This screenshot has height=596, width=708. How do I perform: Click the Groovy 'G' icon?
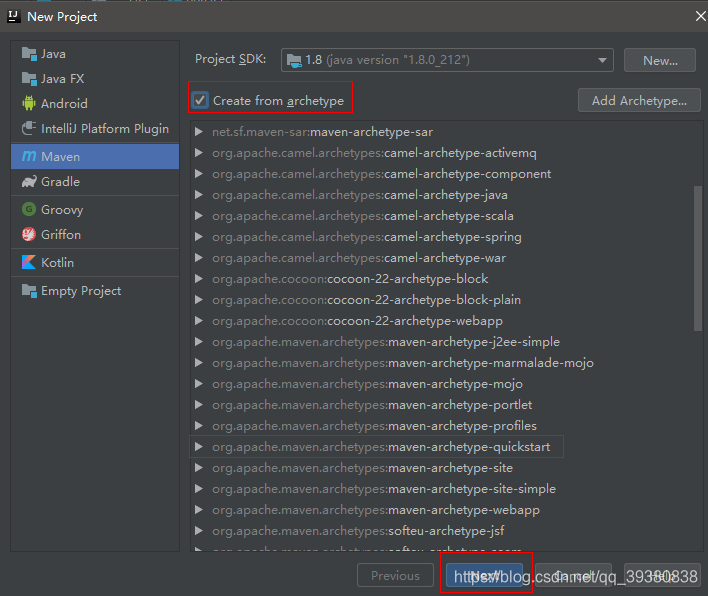tap(29, 209)
